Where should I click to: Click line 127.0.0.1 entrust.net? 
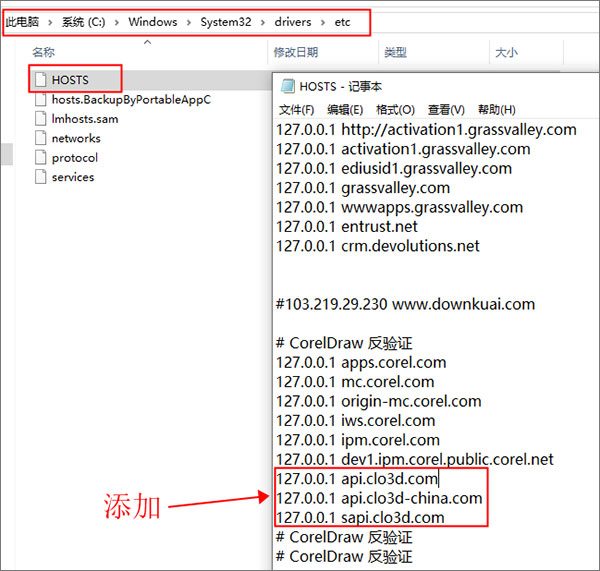click(347, 227)
